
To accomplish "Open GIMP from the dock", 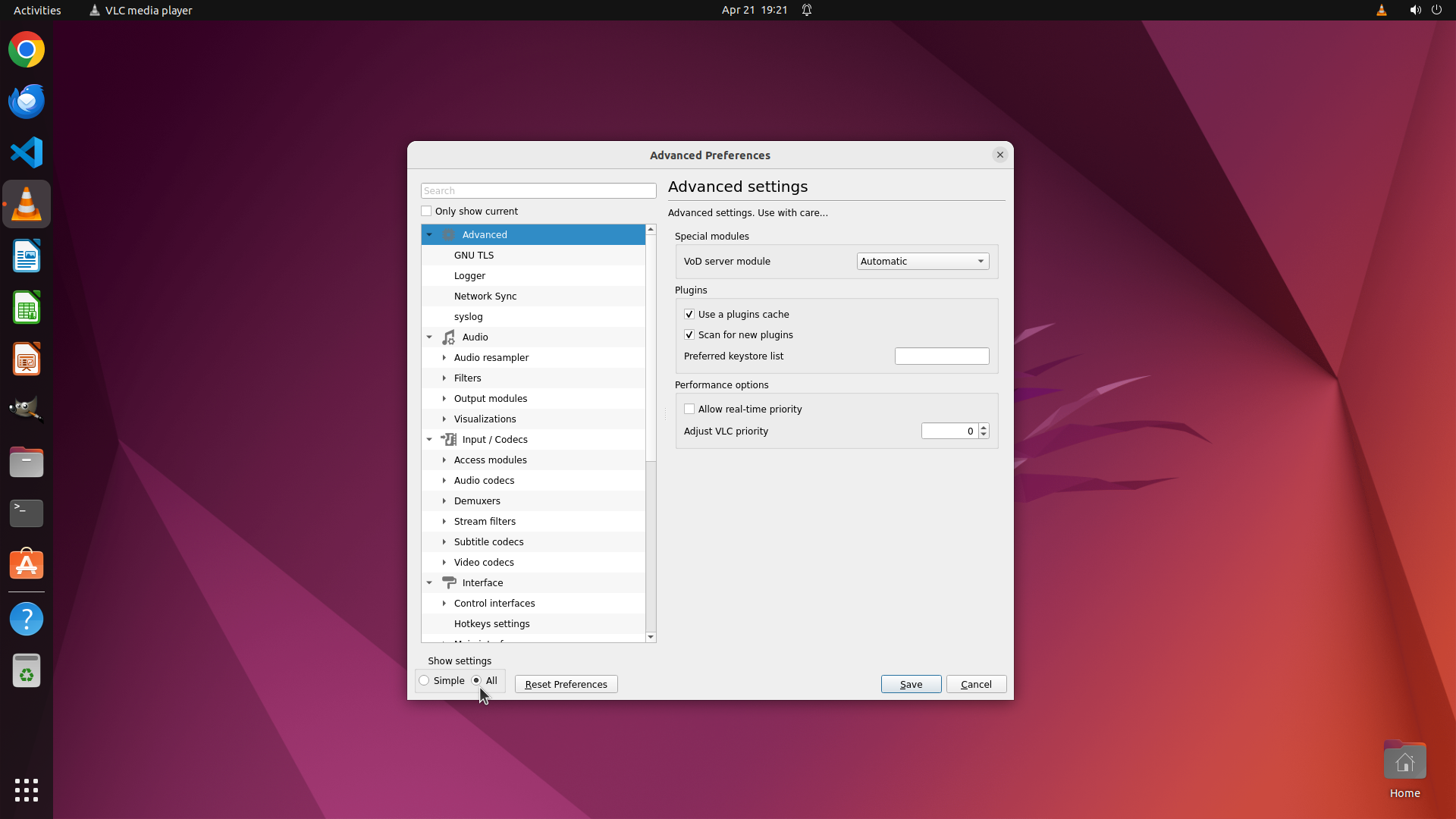I will tap(27, 409).
